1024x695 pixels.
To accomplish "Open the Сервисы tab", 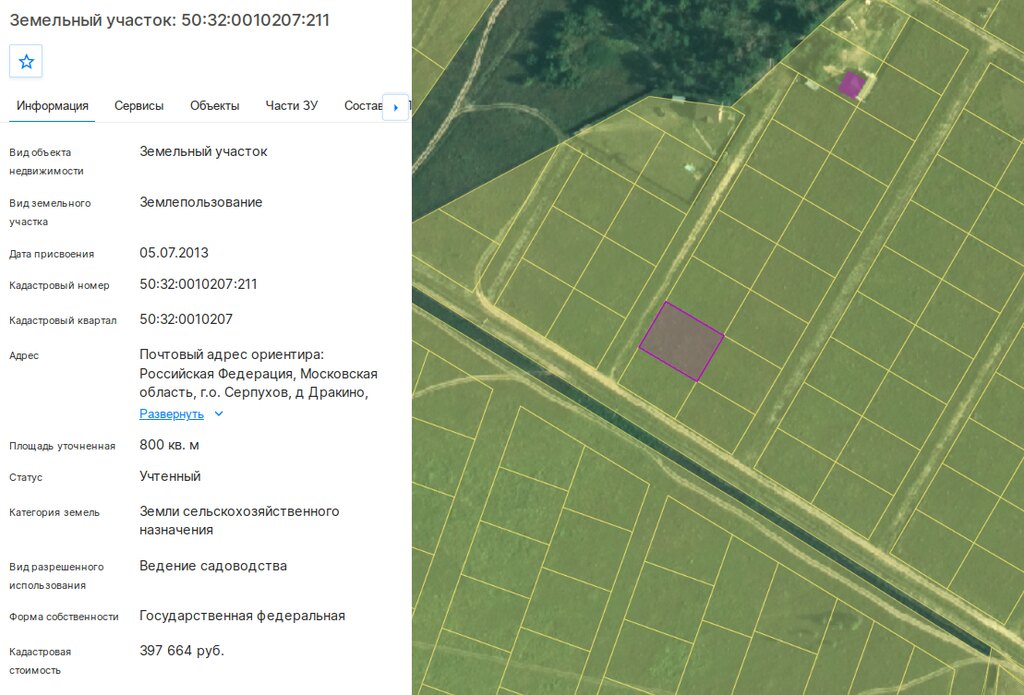I will [x=138, y=106].
